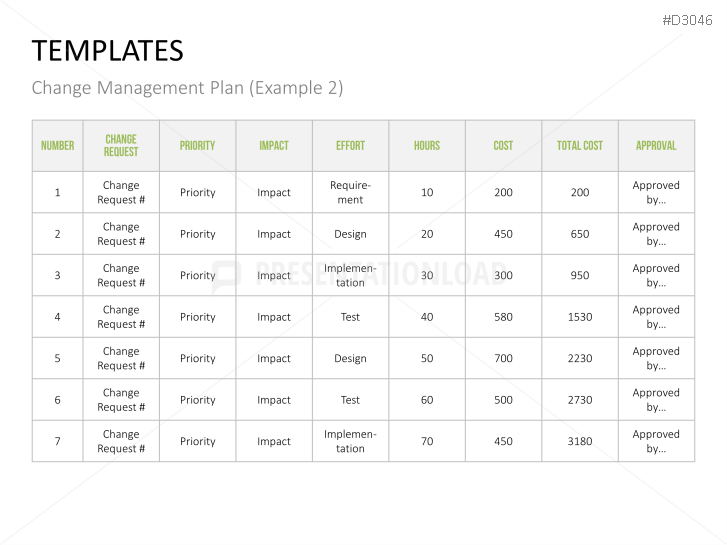Viewport: 727px width, 545px height.
Task: Click the cost cell showing 580
Action: coord(503,317)
